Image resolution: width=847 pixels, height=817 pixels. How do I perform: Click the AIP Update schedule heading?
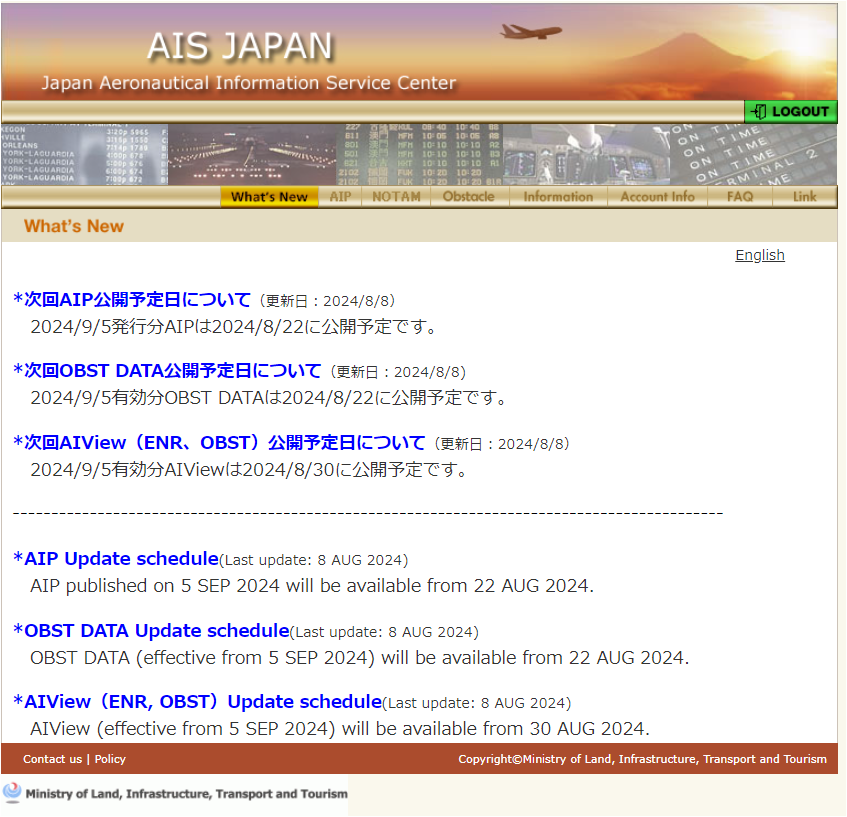coord(116,559)
